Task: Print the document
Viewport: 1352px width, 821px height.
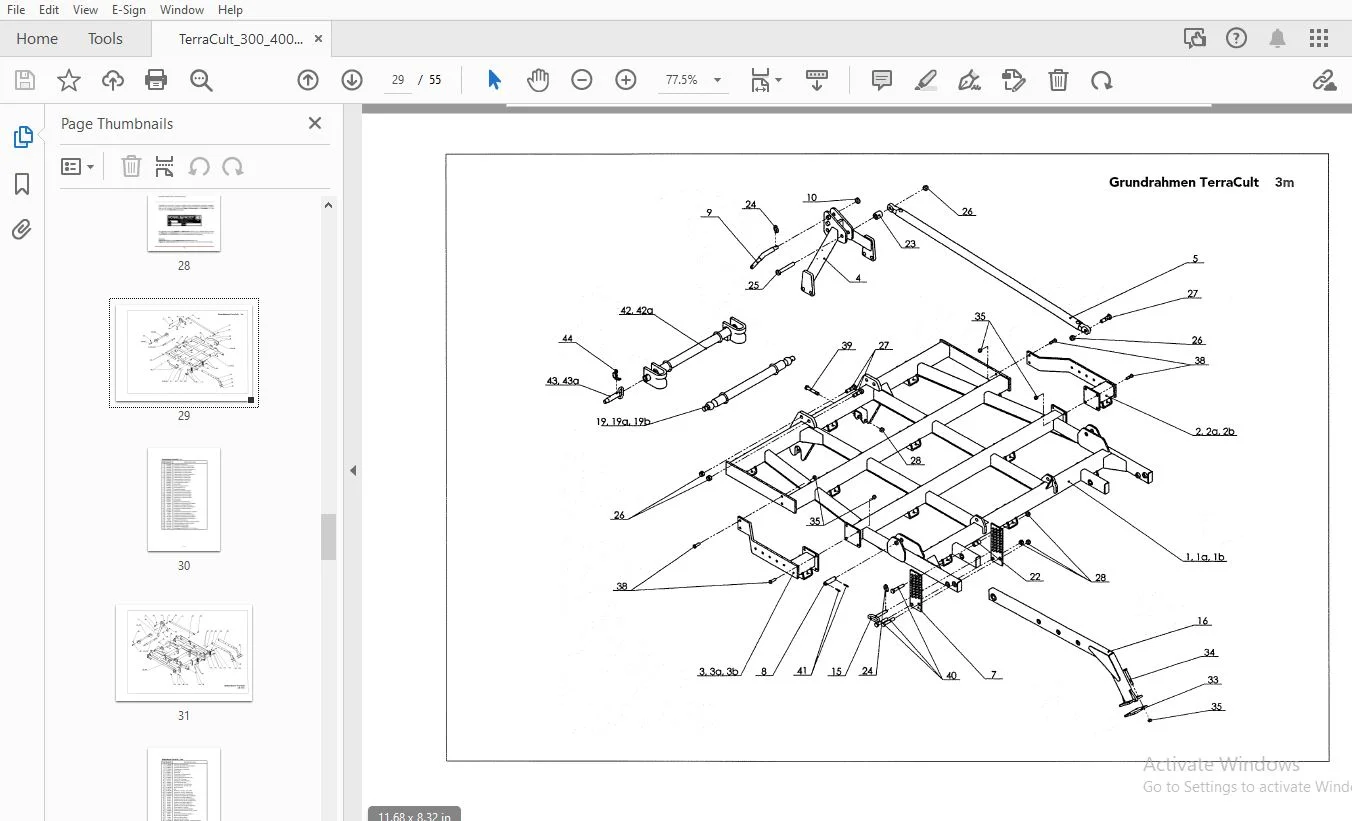Action: pyautogui.click(x=156, y=81)
